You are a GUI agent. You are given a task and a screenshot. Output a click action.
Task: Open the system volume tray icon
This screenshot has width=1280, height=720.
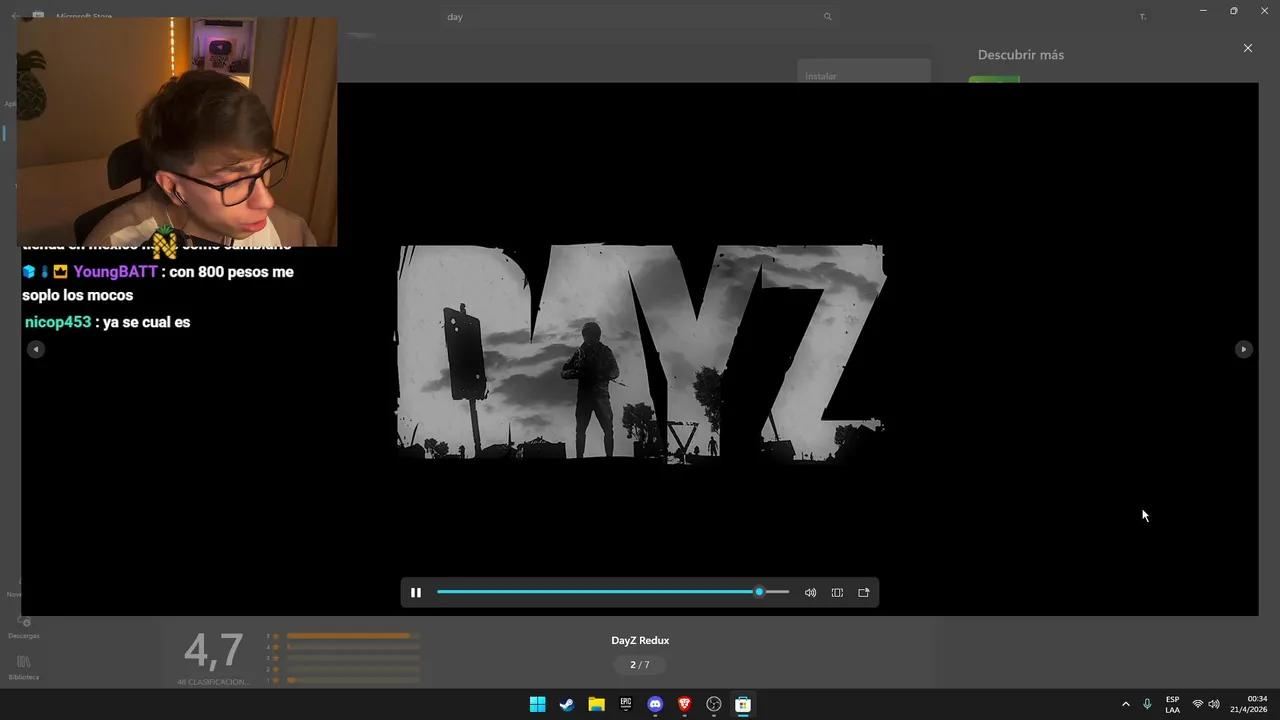tap(1214, 704)
